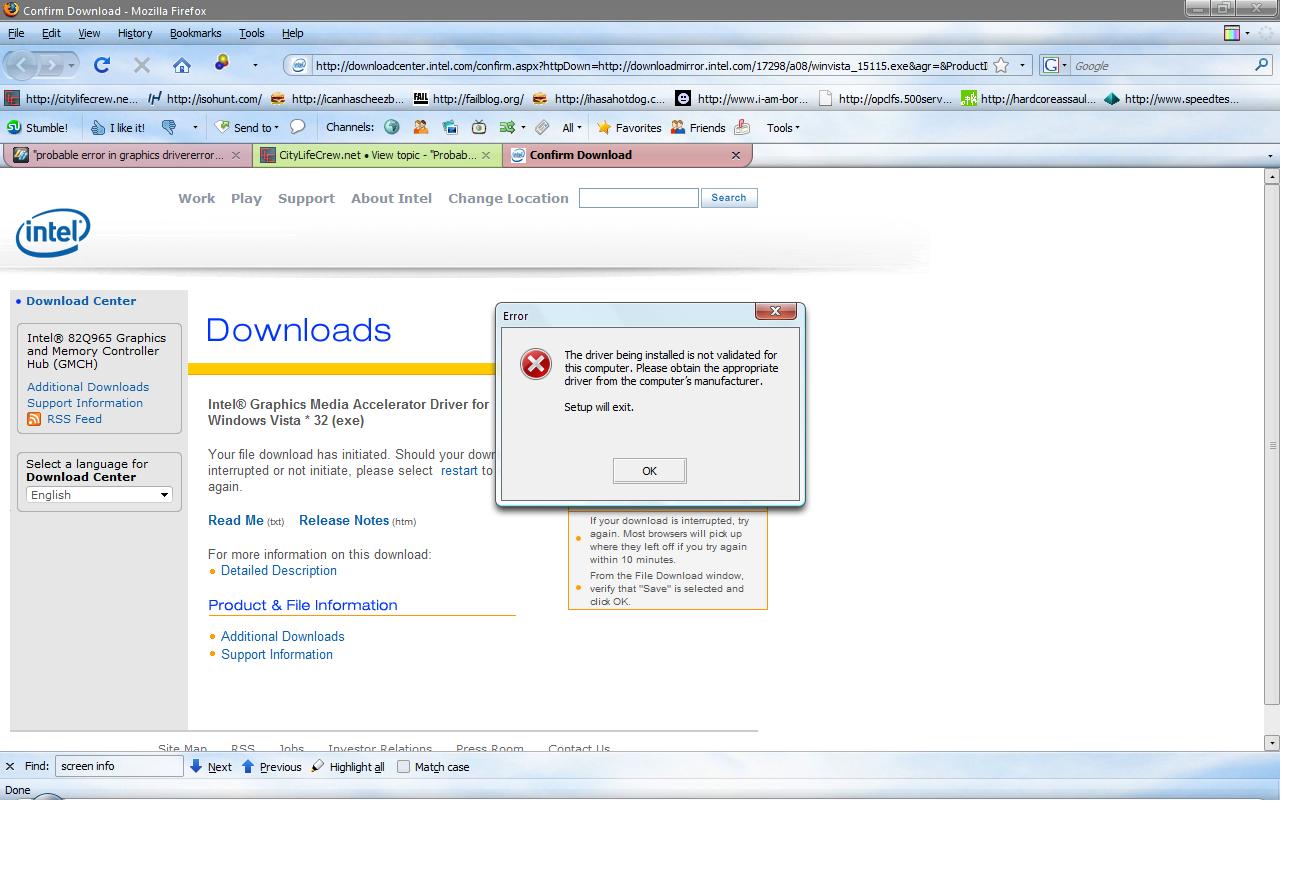The height and width of the screenshot is (896, 1290).
Task: Click the Intel site search text field
Action: 638,198
